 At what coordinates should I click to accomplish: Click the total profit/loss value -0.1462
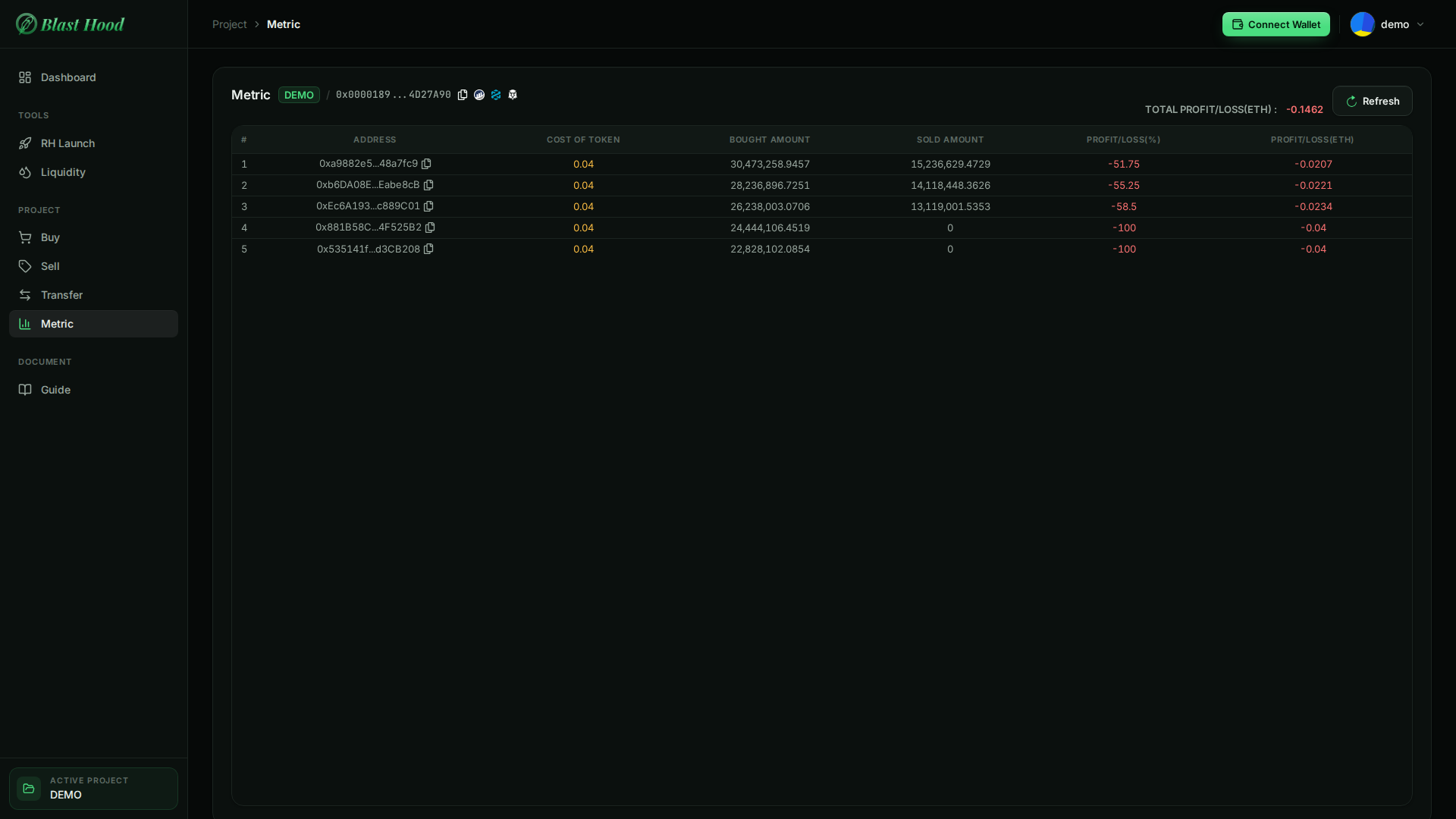pyautogui.click(x=1304, y=109)
